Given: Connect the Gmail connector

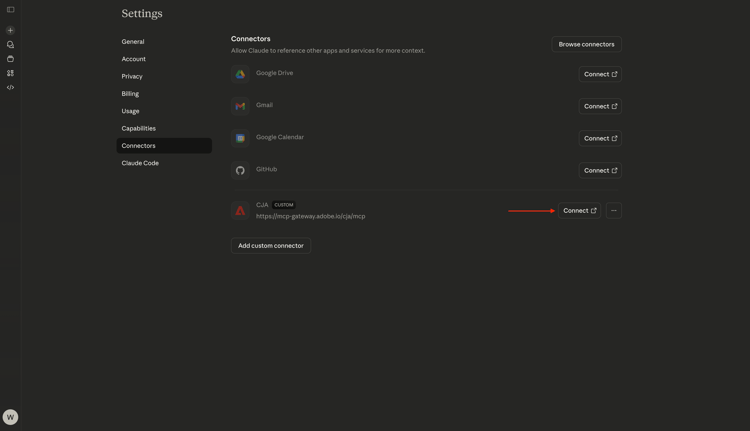Looking at the screenshot, I should pyautogui.click(x=600, y=106).
